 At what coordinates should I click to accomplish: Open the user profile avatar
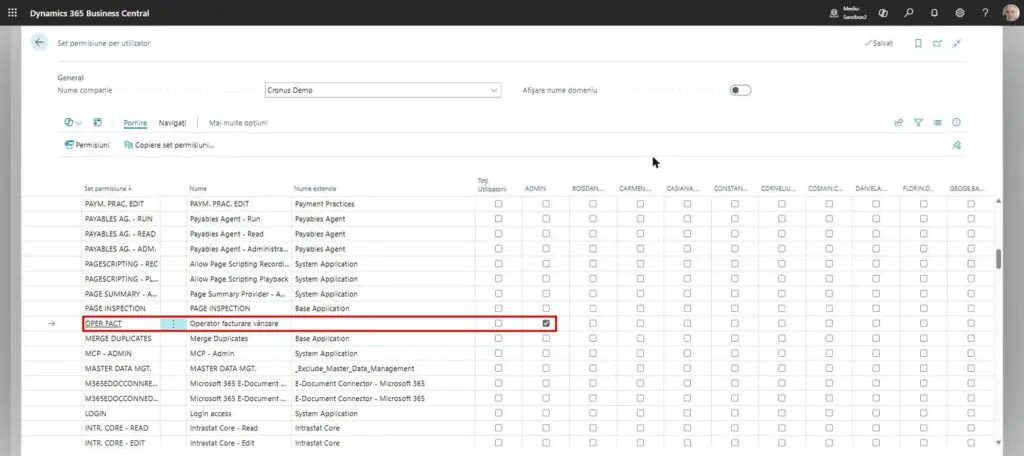pos(1010,13)
